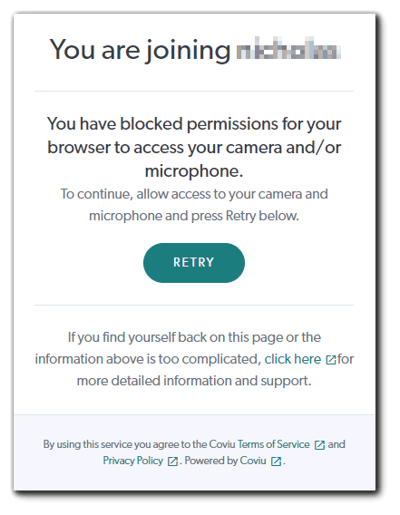This screenshot has width=400, height=515.
Task: Open the 'click here' support link
Action: [293, 359]
